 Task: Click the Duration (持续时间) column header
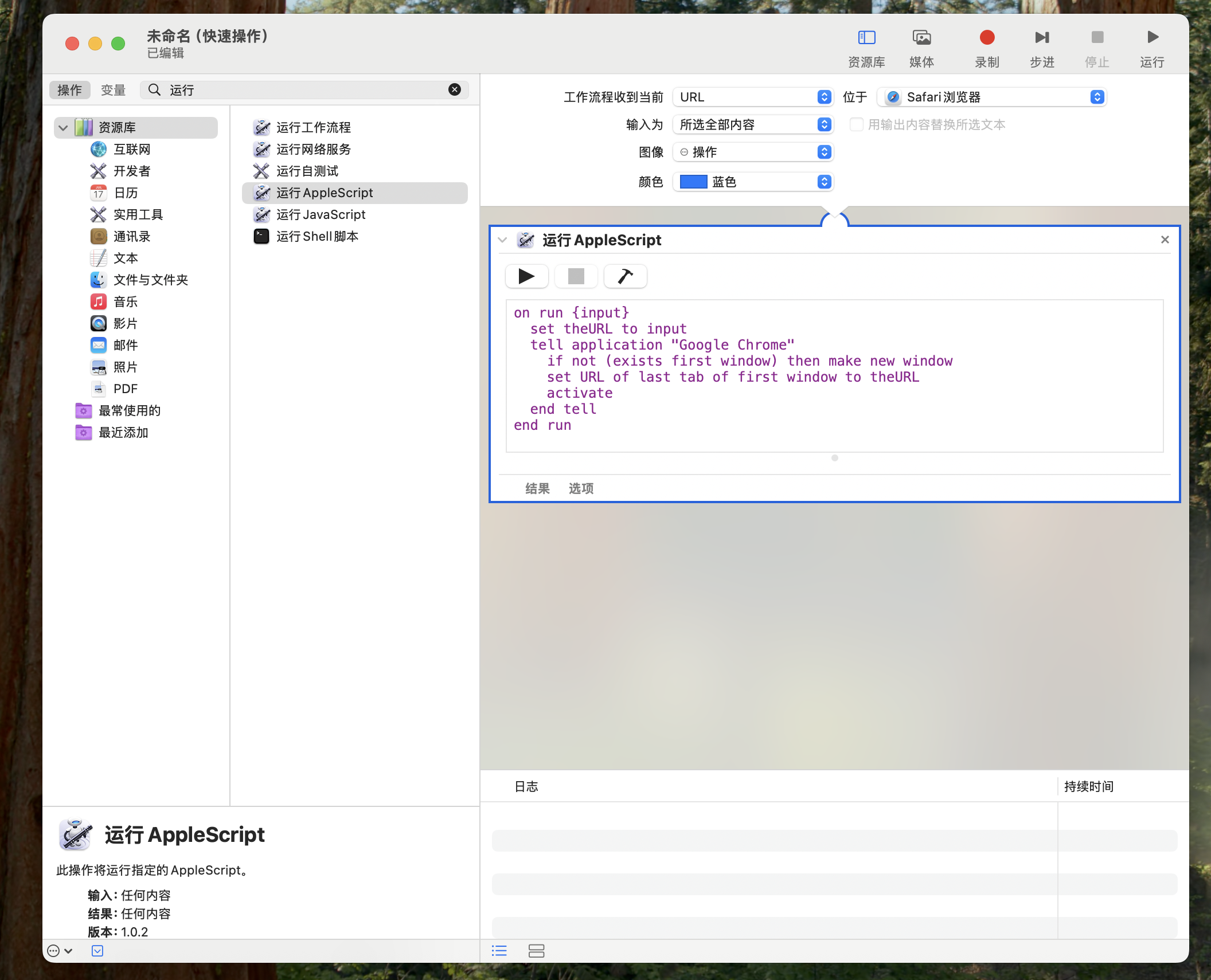tap(1088, 786)
